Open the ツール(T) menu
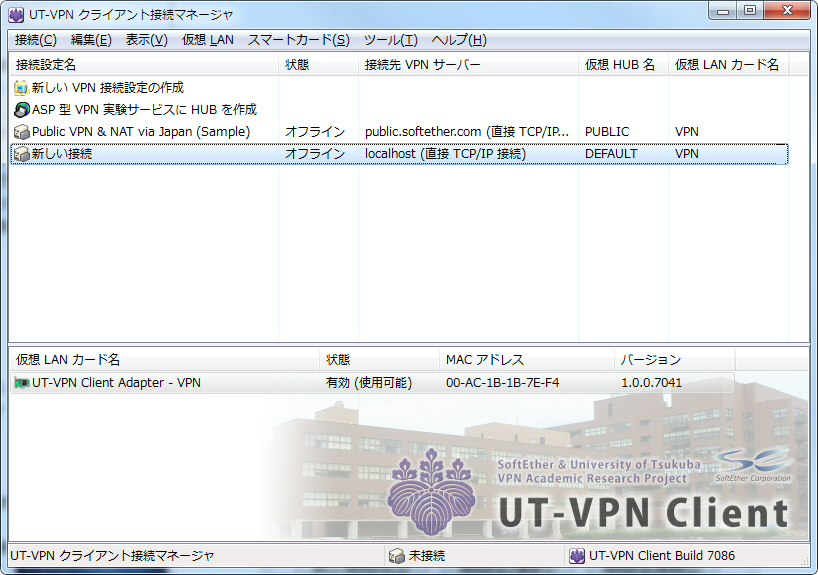The height and width of the screenshot is (575, 818). [x=390, y=40]
